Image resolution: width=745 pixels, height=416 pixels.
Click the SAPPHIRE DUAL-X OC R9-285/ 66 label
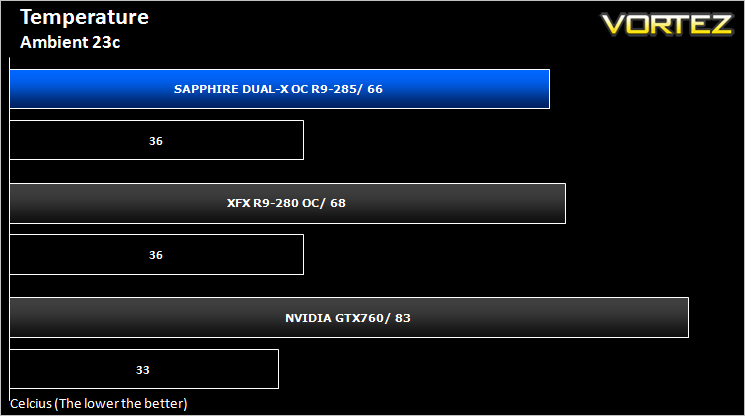click(x=278, y=89)
